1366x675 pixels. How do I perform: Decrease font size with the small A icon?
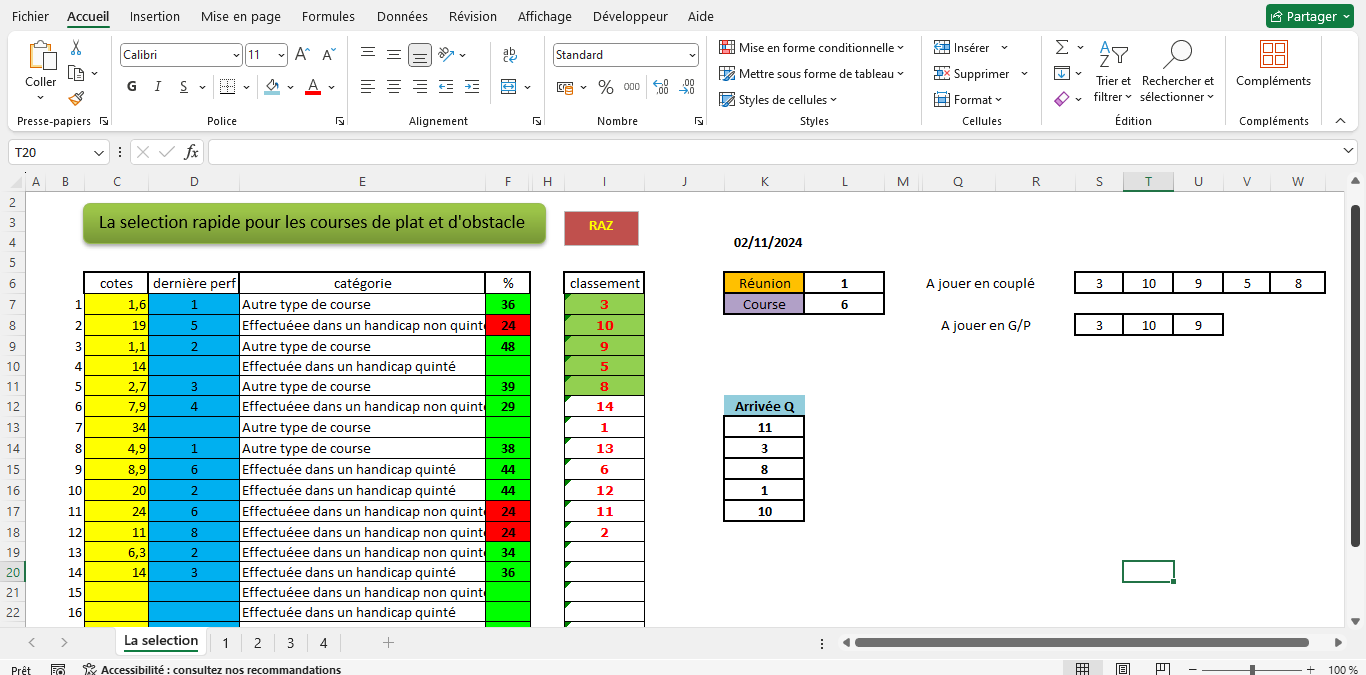pyautogui.click(x=328, y=55)
